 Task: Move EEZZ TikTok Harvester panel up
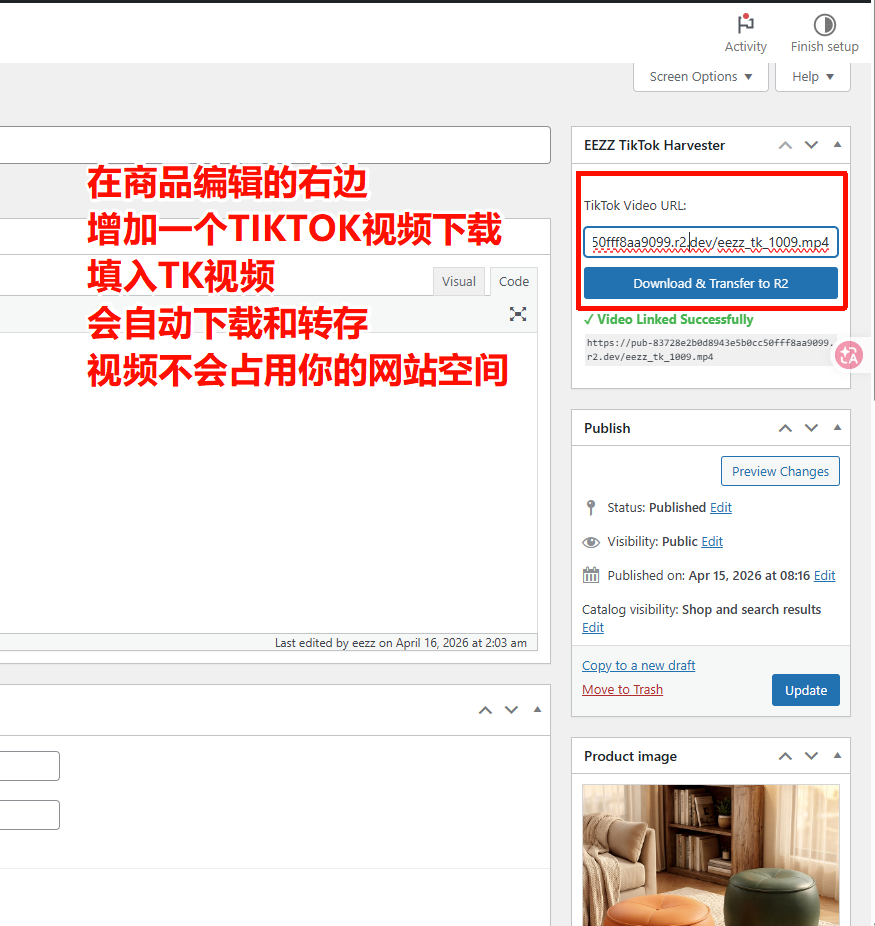pyautogui.click(x=786, y=145)
